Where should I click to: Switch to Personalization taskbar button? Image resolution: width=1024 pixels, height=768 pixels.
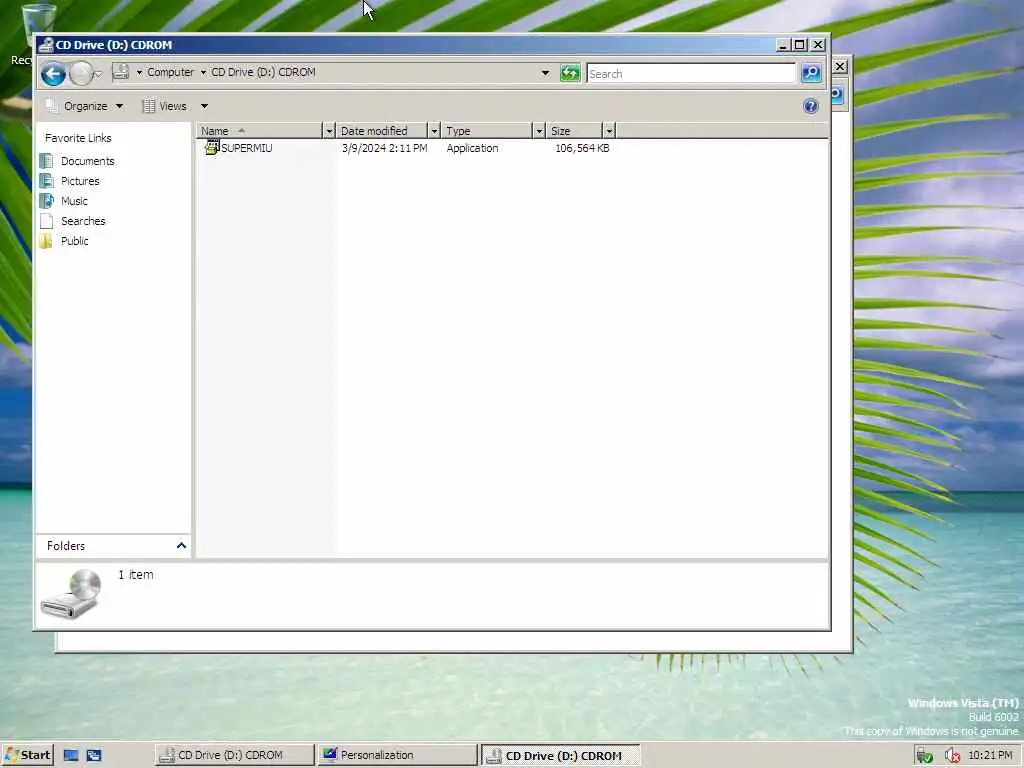click(397, 755)
